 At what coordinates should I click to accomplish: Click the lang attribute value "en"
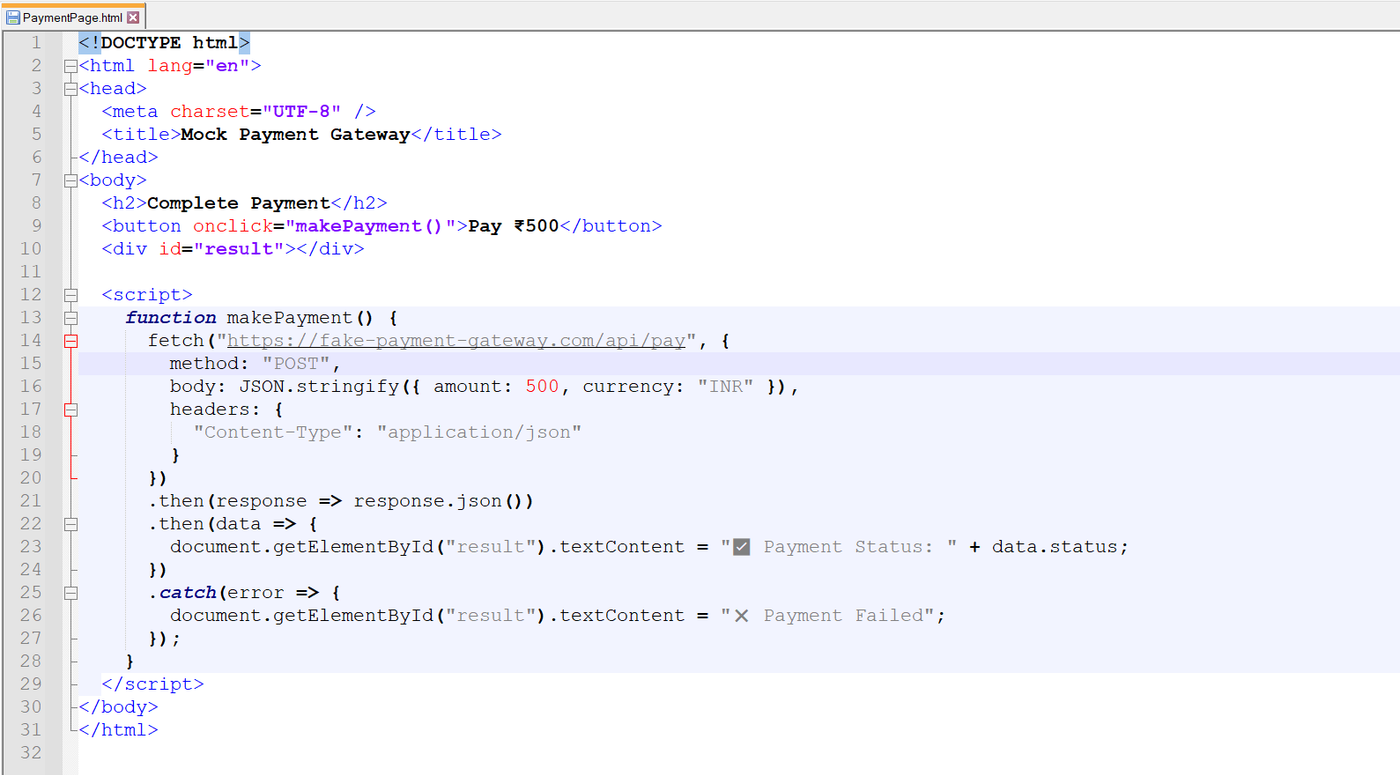point(228,66)
